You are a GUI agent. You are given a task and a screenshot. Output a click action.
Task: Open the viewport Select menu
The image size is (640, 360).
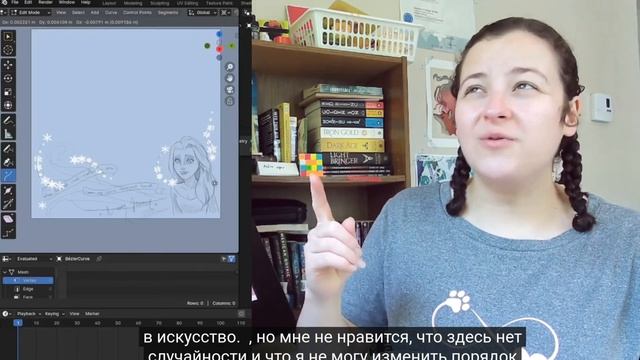(78, 13)
